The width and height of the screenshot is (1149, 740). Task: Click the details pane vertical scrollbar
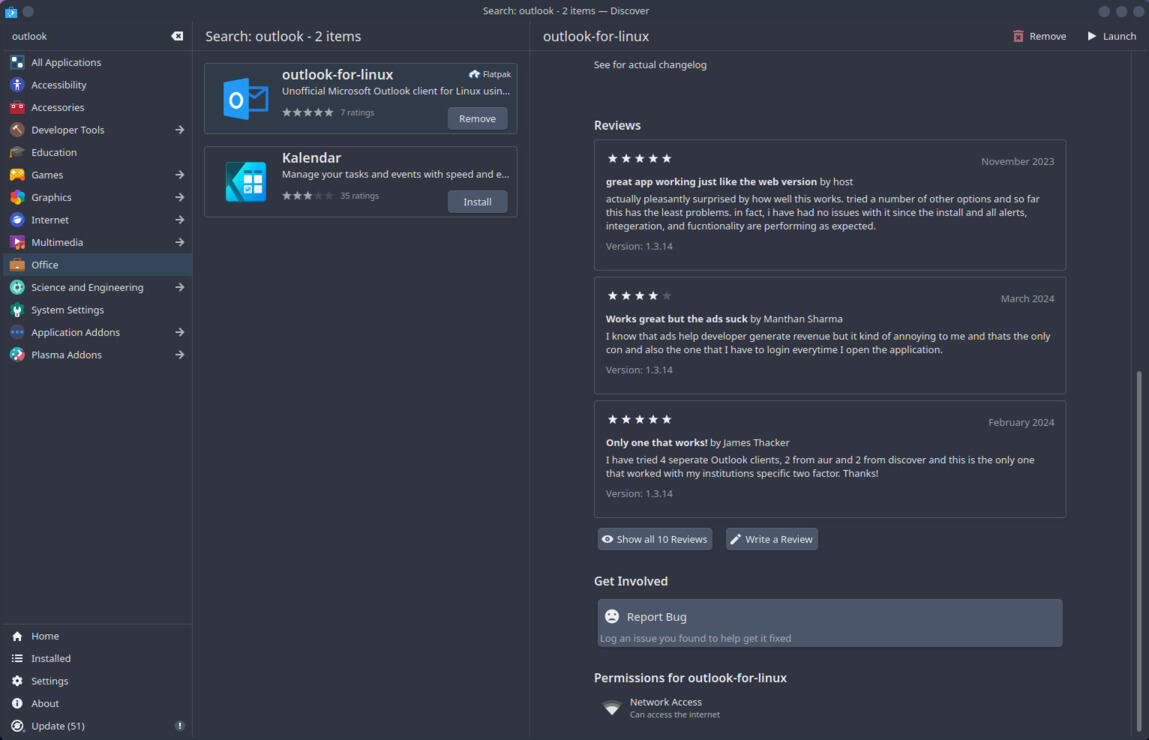pyautogui.click(x=1139, y=551)
